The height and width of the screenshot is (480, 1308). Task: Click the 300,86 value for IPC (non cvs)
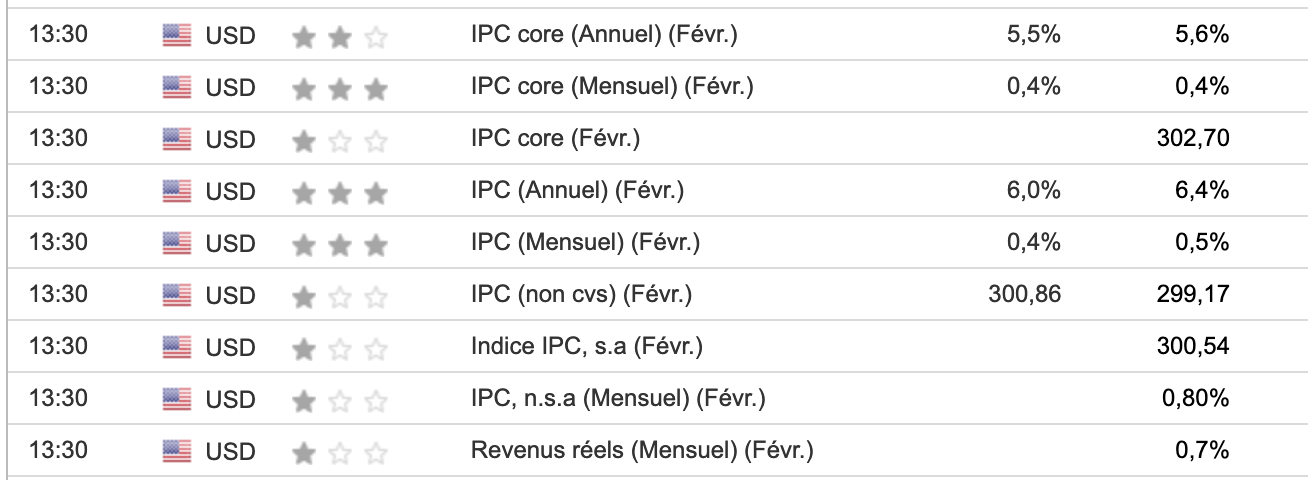pyautogui.click(x=1023, y=295)
